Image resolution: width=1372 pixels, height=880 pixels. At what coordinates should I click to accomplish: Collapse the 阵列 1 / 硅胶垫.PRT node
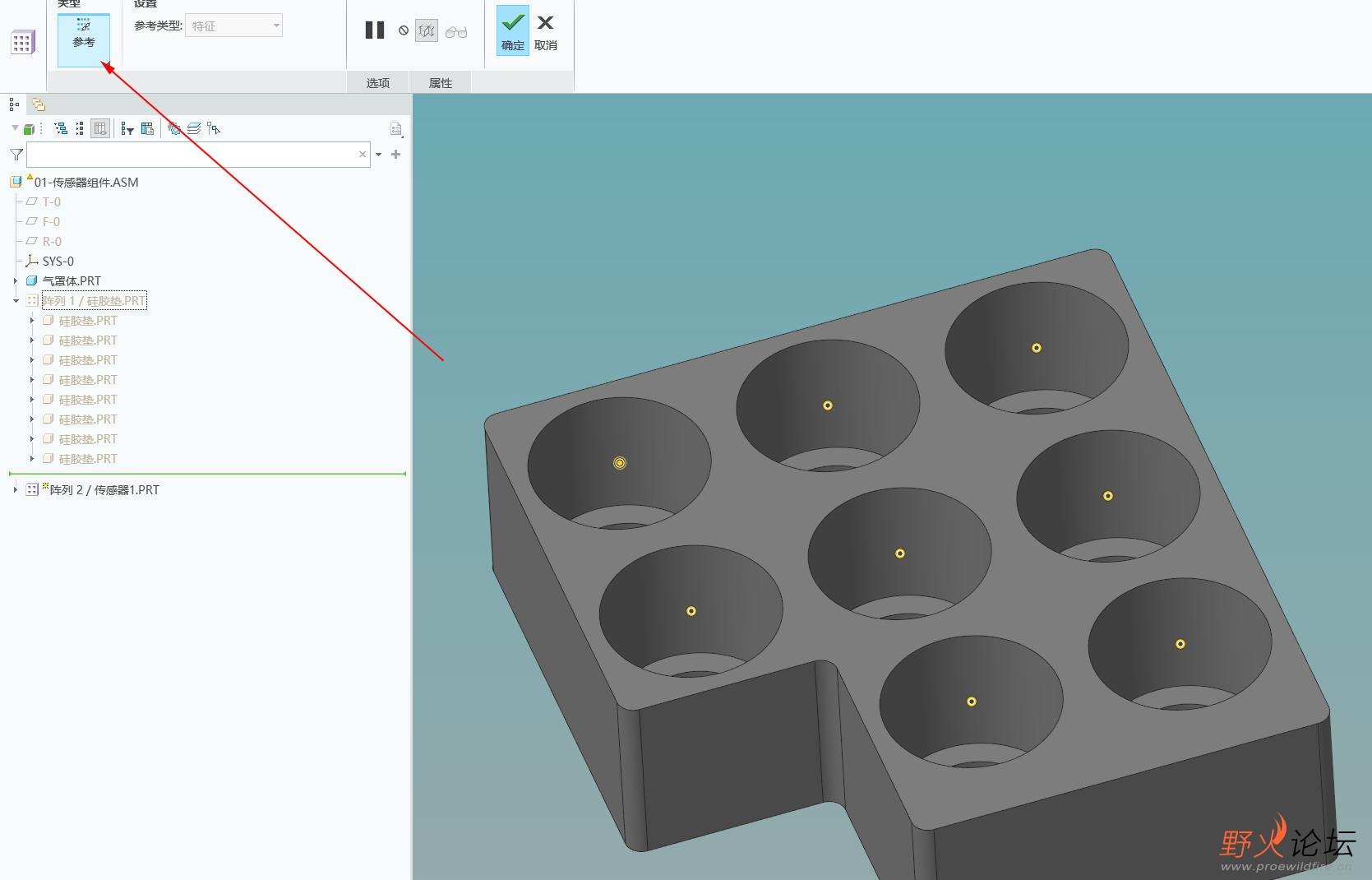pos(16,301)
